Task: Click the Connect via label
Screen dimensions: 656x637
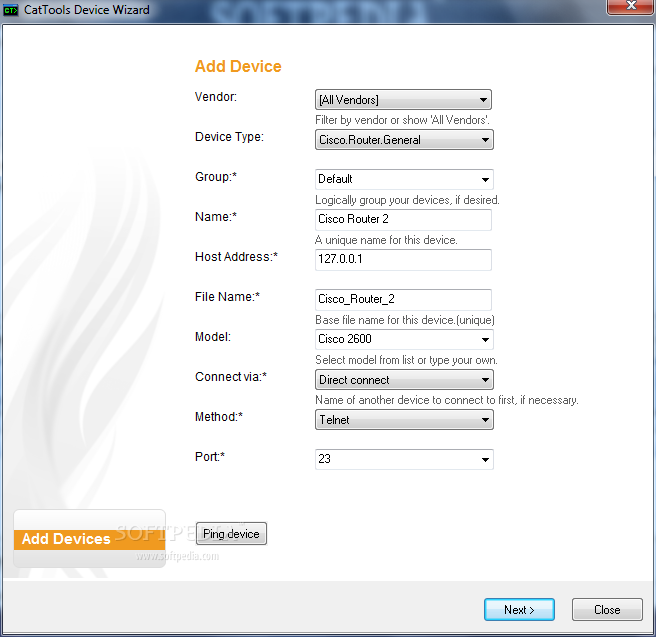Action: tap(231, 376)
